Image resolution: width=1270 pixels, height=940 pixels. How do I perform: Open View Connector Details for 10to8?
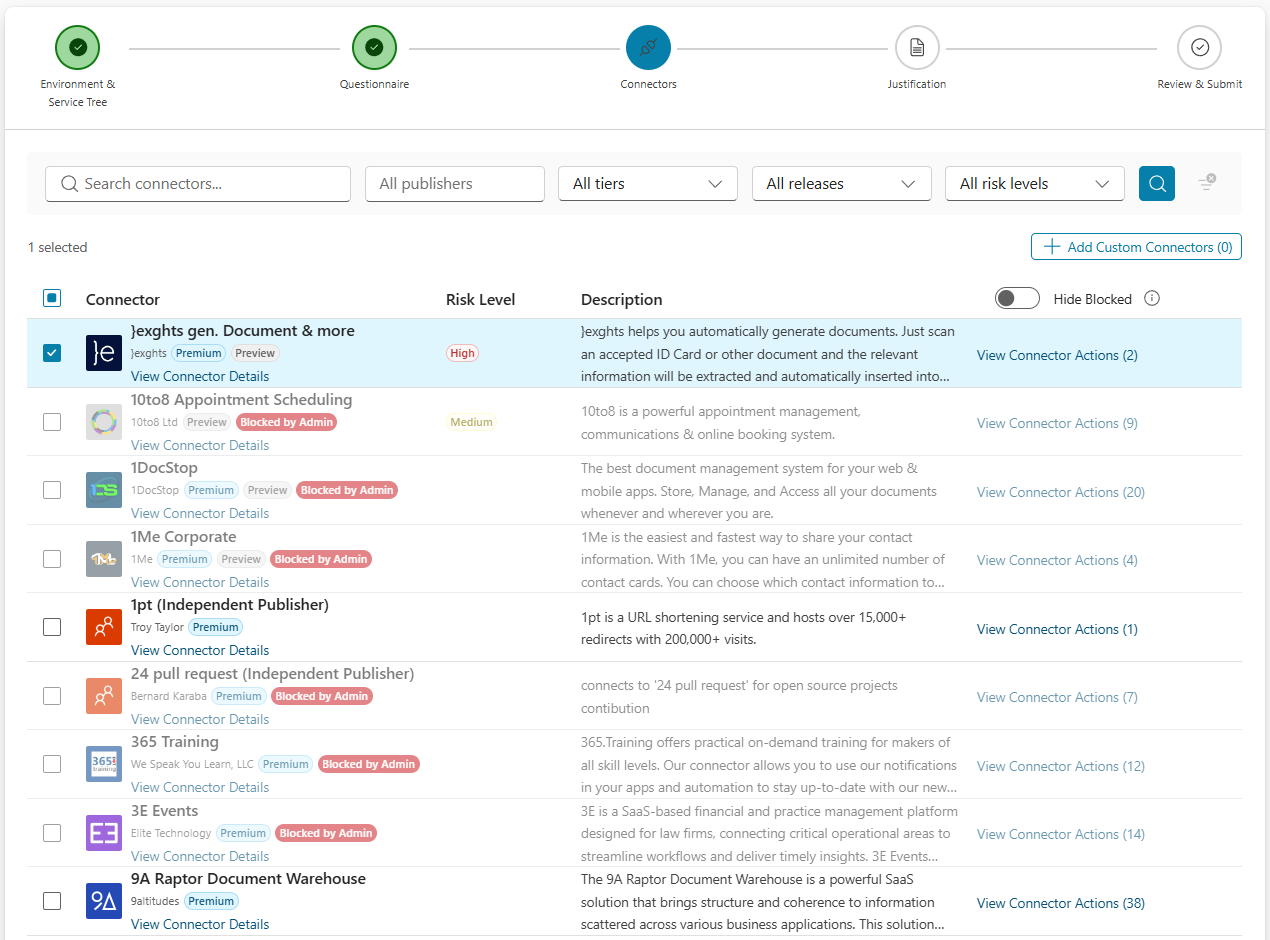coord(200,445)
